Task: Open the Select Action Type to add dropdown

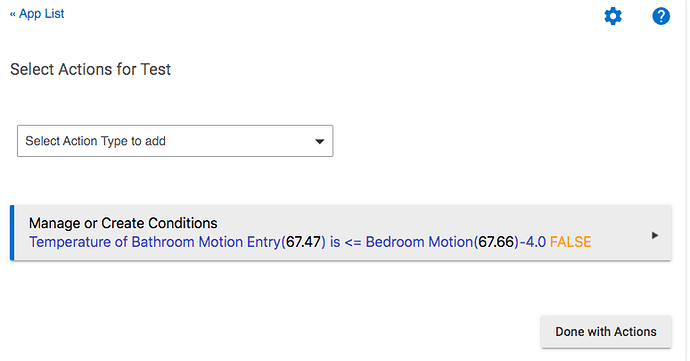Action: click(175, 141)
